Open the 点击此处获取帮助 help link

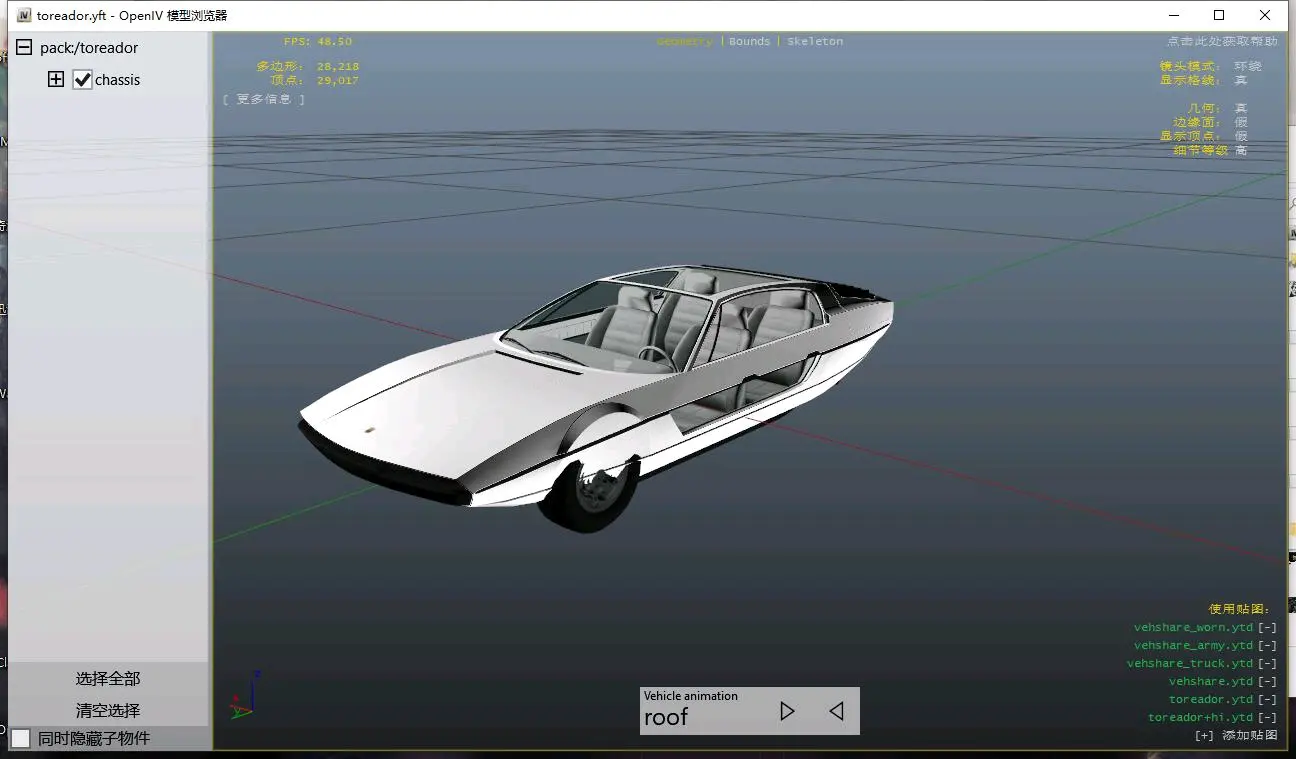coord(1222,42)
